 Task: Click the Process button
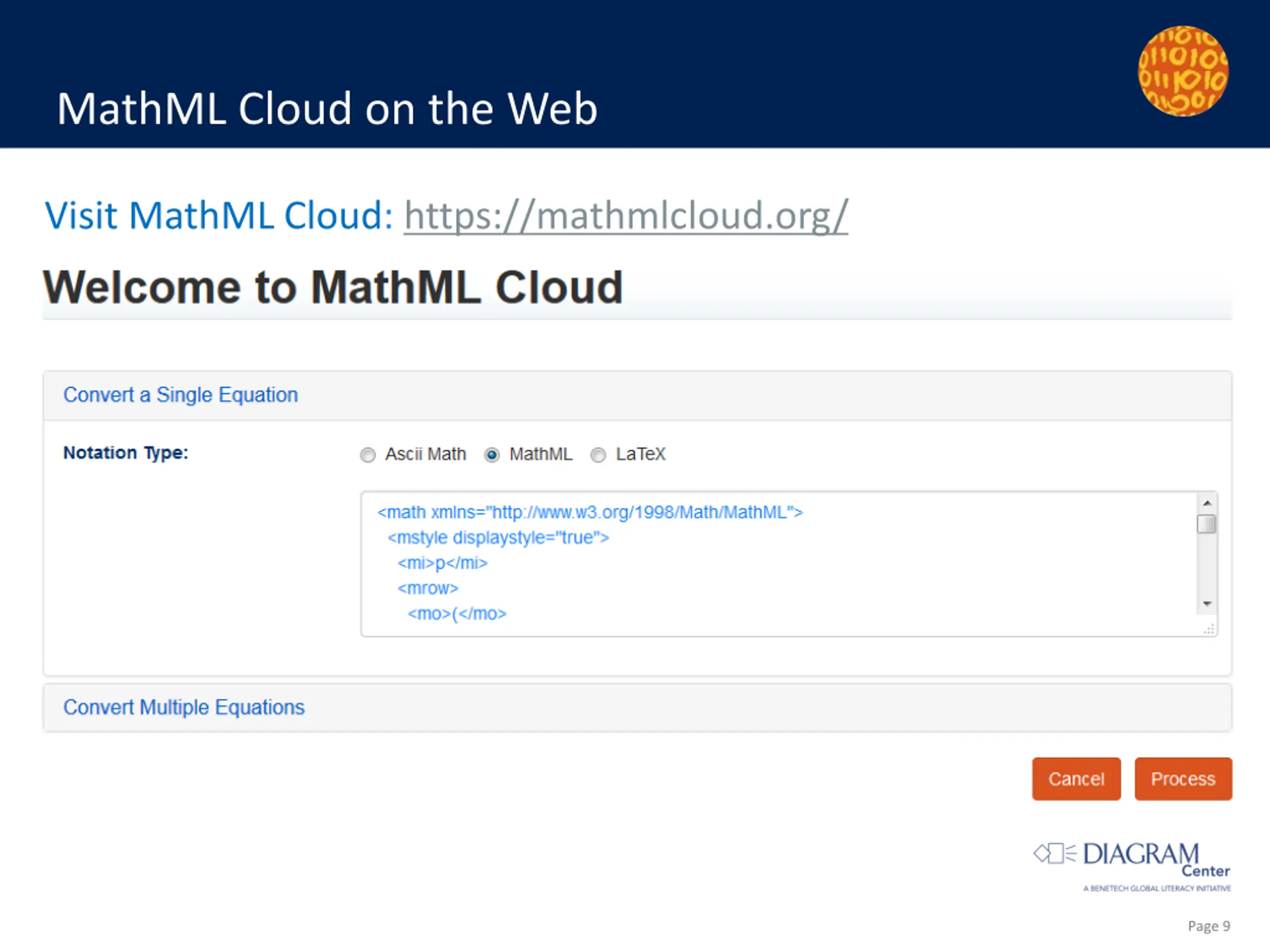coord(1183,778)
